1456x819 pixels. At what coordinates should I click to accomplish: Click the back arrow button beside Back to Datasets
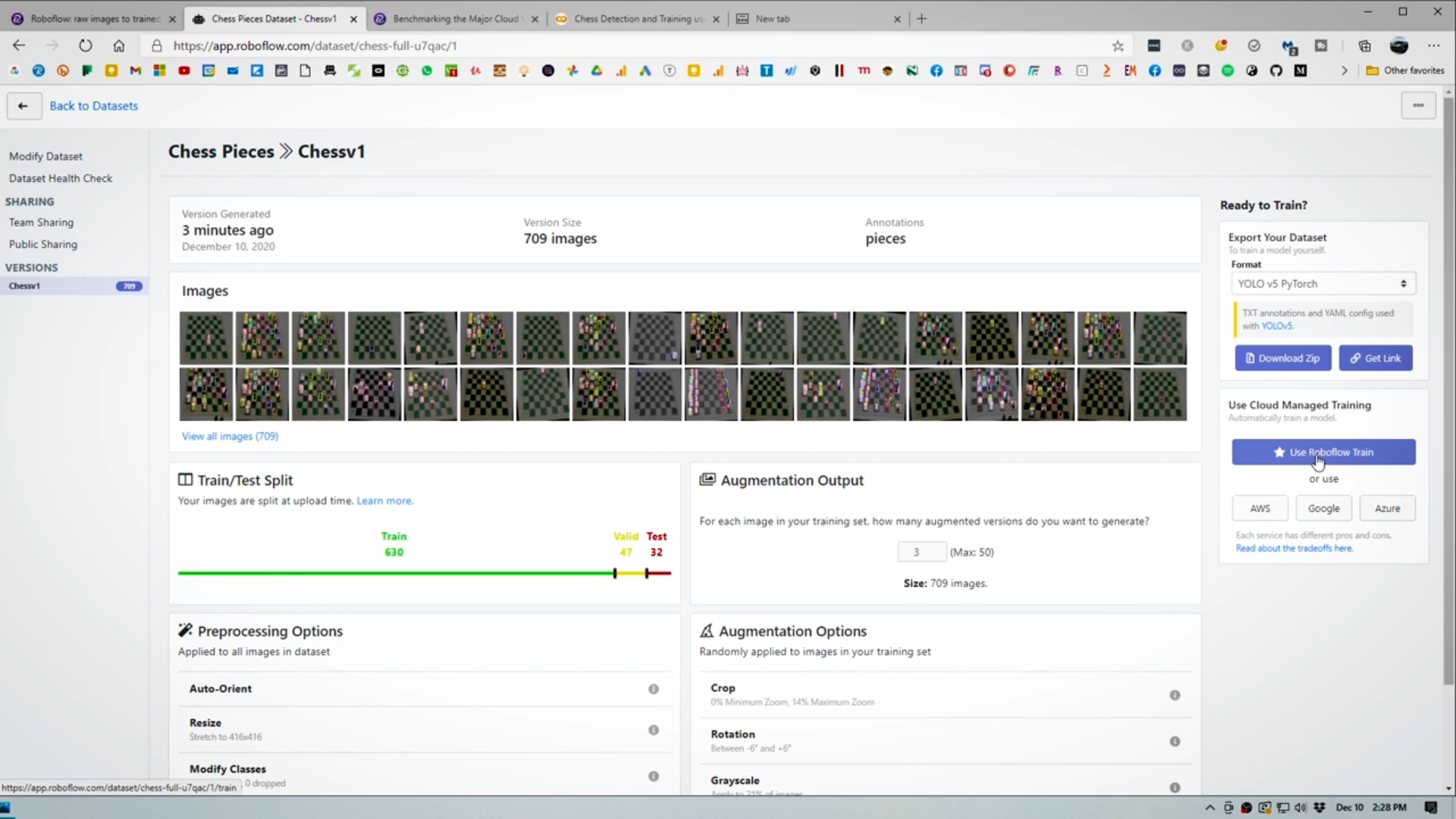24,106
